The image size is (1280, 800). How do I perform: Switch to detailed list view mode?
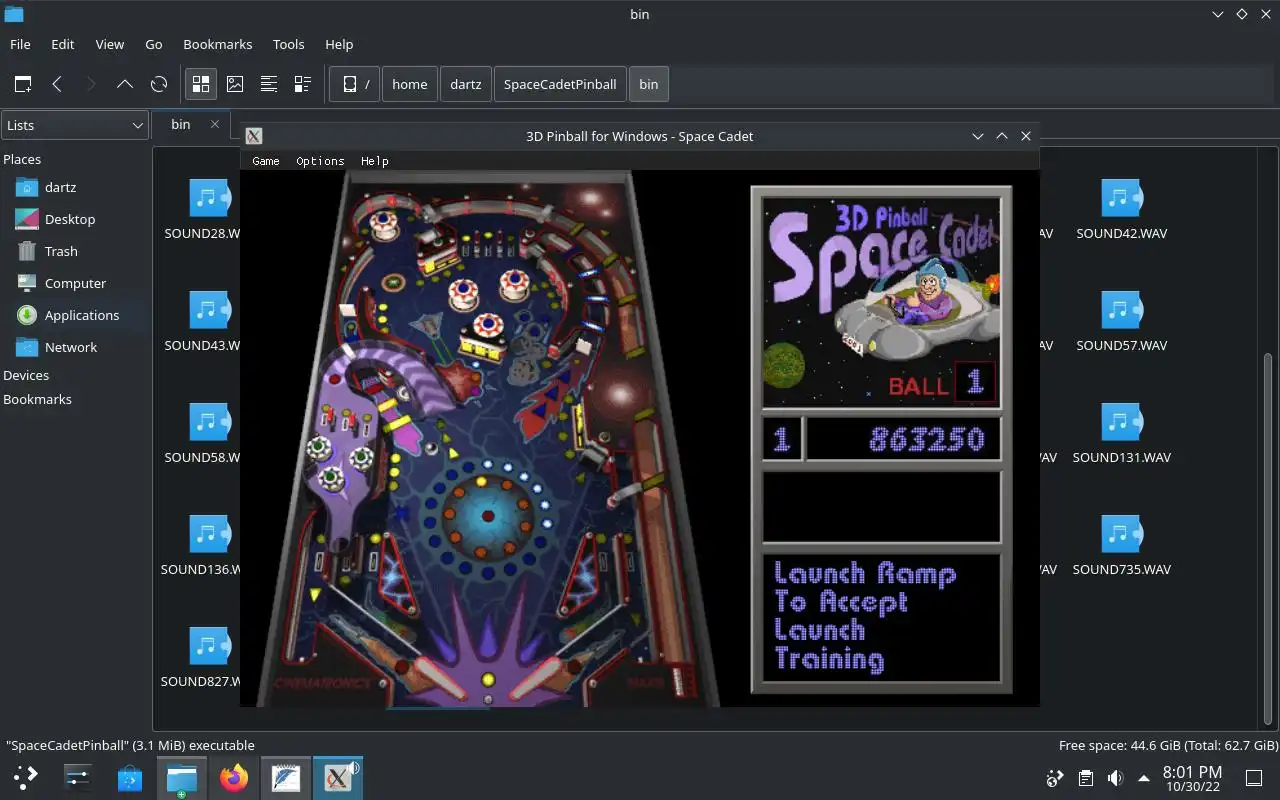coord(269,84)
